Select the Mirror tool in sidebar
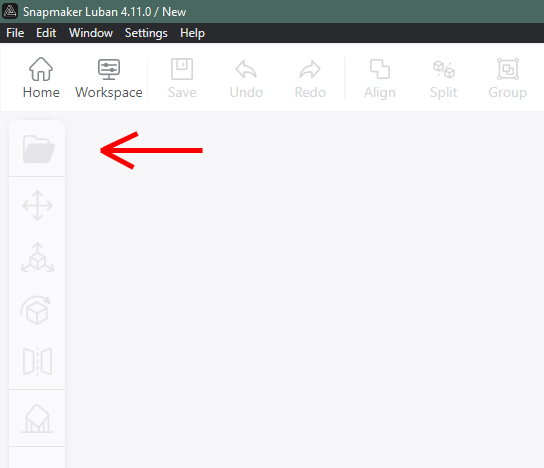This screenshot has height=468, width=544. pos(37,361)
